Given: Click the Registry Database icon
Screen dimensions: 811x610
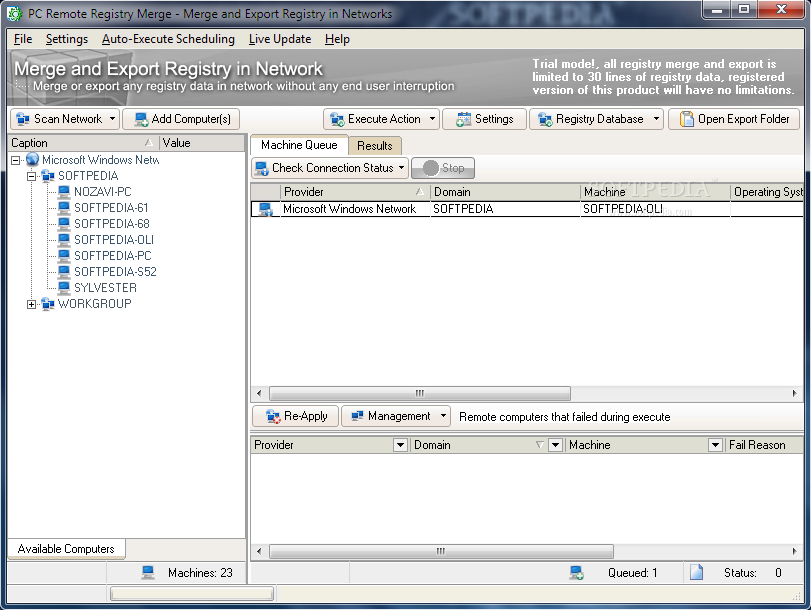Looking at the screenshot, I should click(x=545, y=120).
